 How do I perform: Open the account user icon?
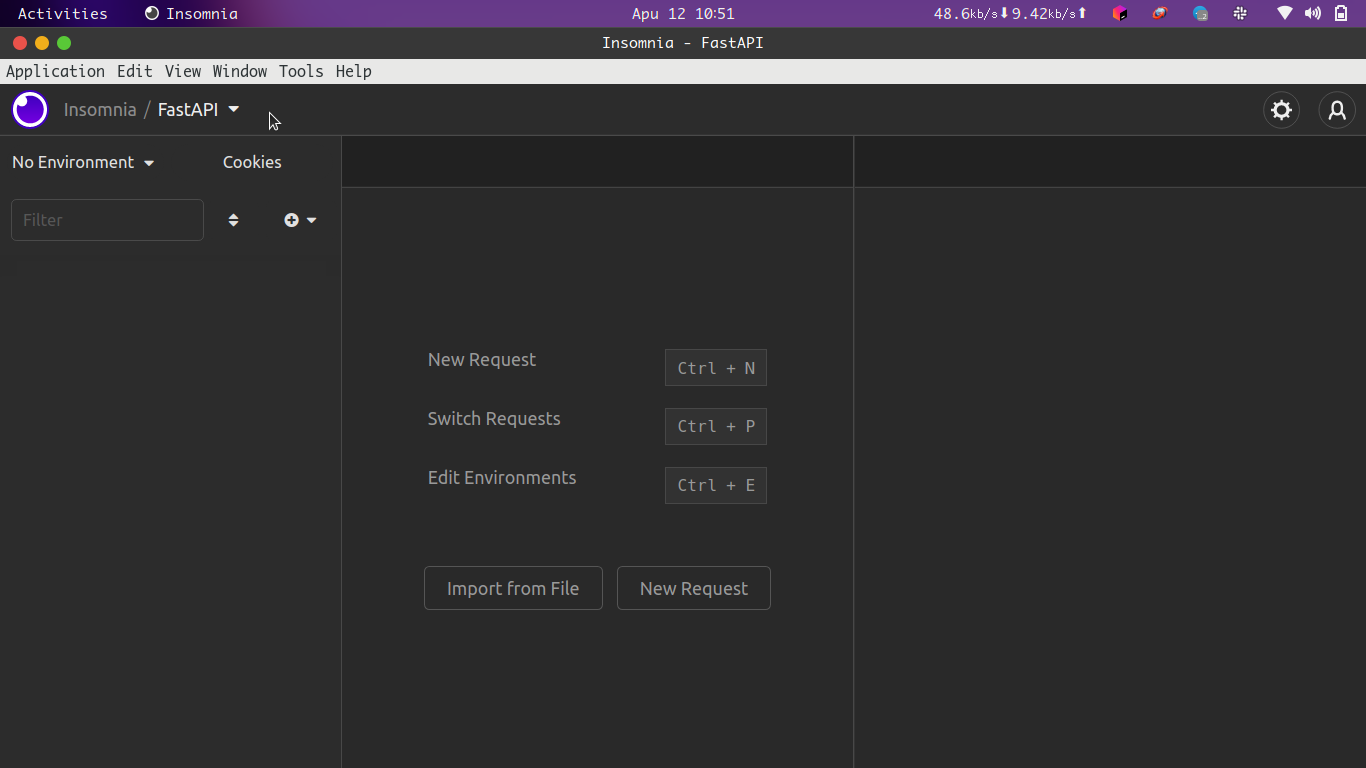coord(1337,110)
